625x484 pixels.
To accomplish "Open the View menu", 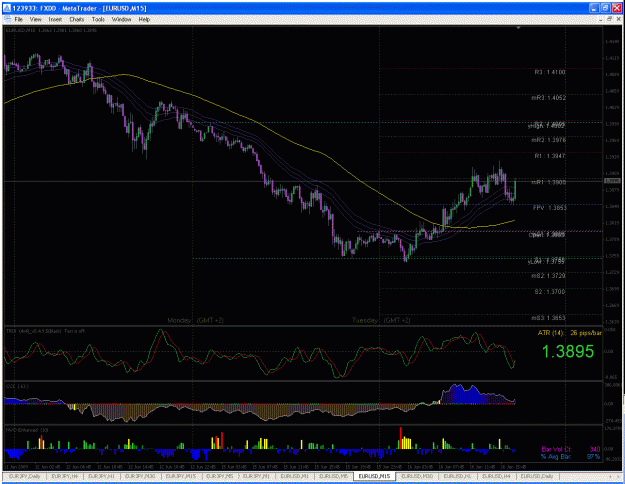I will click(35, 19).
